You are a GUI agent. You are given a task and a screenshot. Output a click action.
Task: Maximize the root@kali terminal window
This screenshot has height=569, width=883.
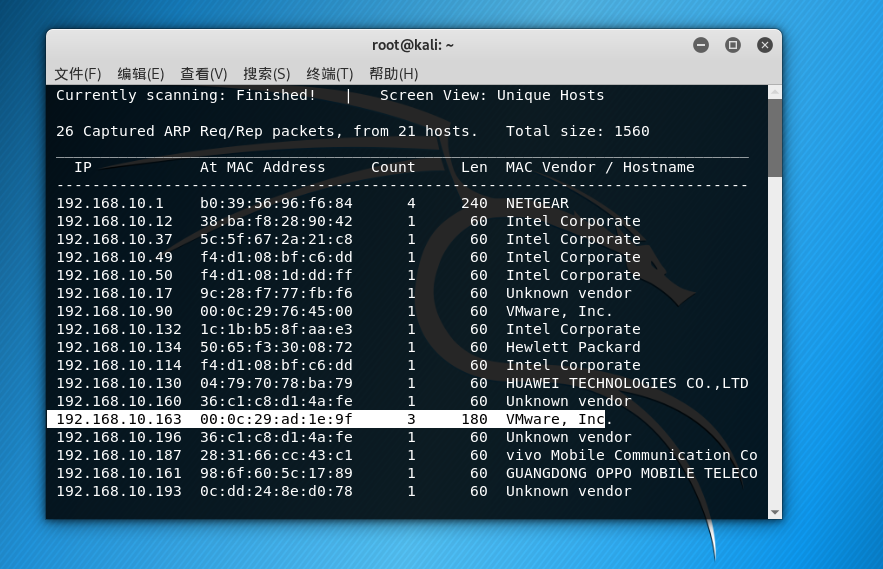pyautogui.click(x=733, y=45)
